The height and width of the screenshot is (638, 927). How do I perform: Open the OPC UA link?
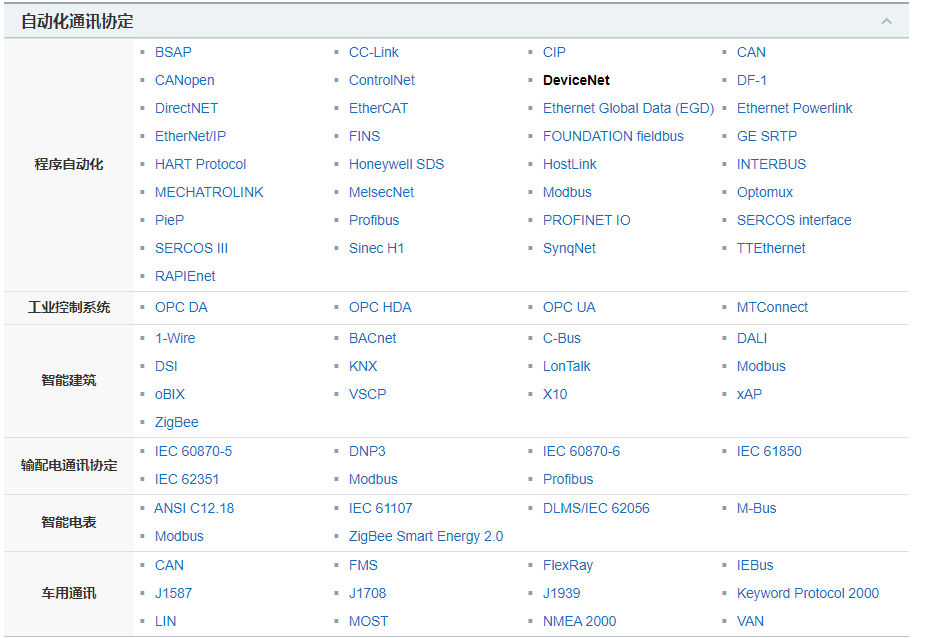(569, 307)
